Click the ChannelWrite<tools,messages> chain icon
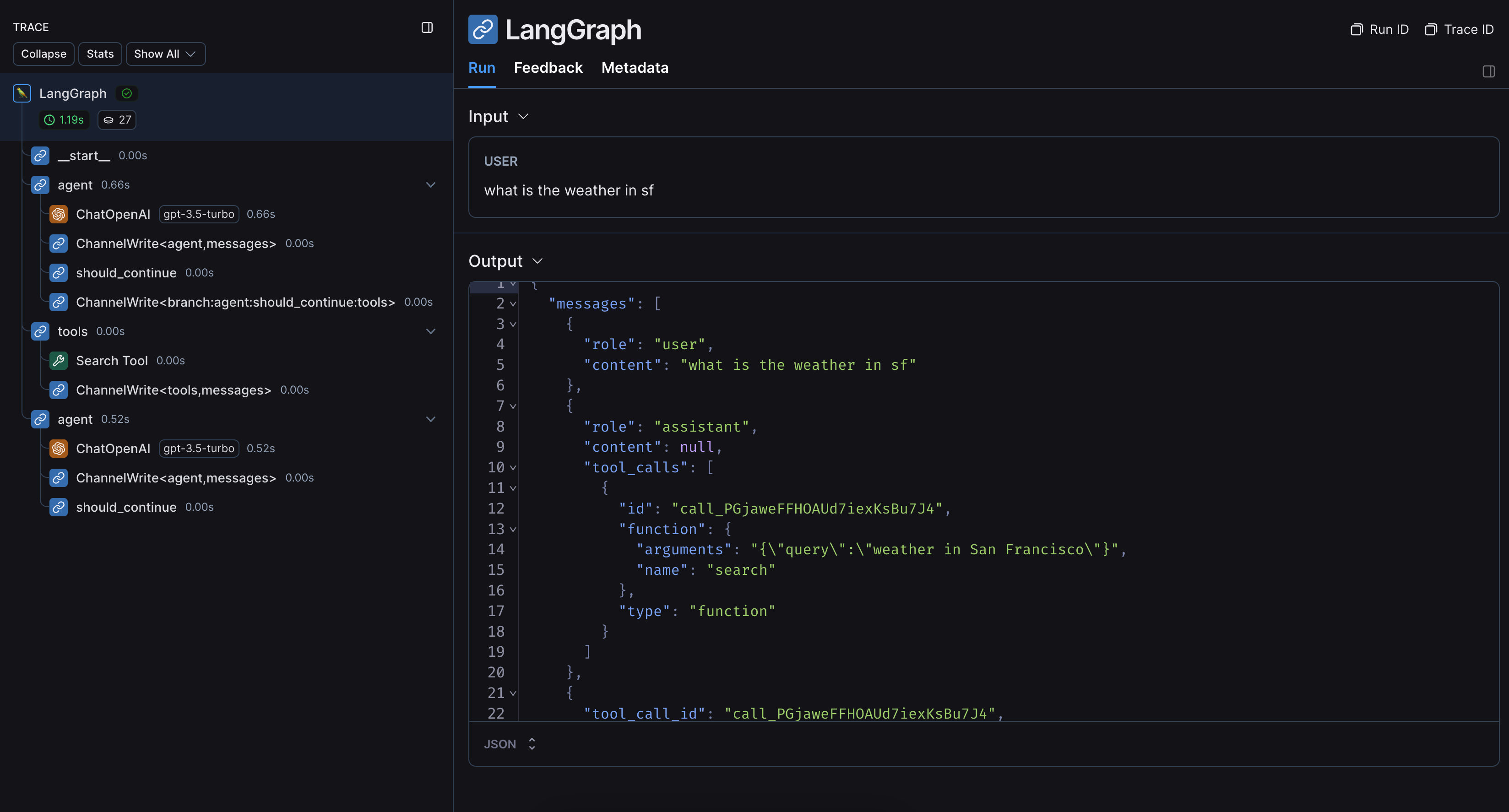The height and width of the screenshot is (812, 1509). 59,390
